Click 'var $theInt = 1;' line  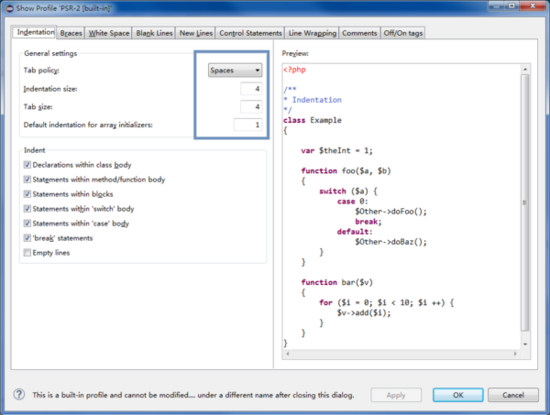[337, 150]
